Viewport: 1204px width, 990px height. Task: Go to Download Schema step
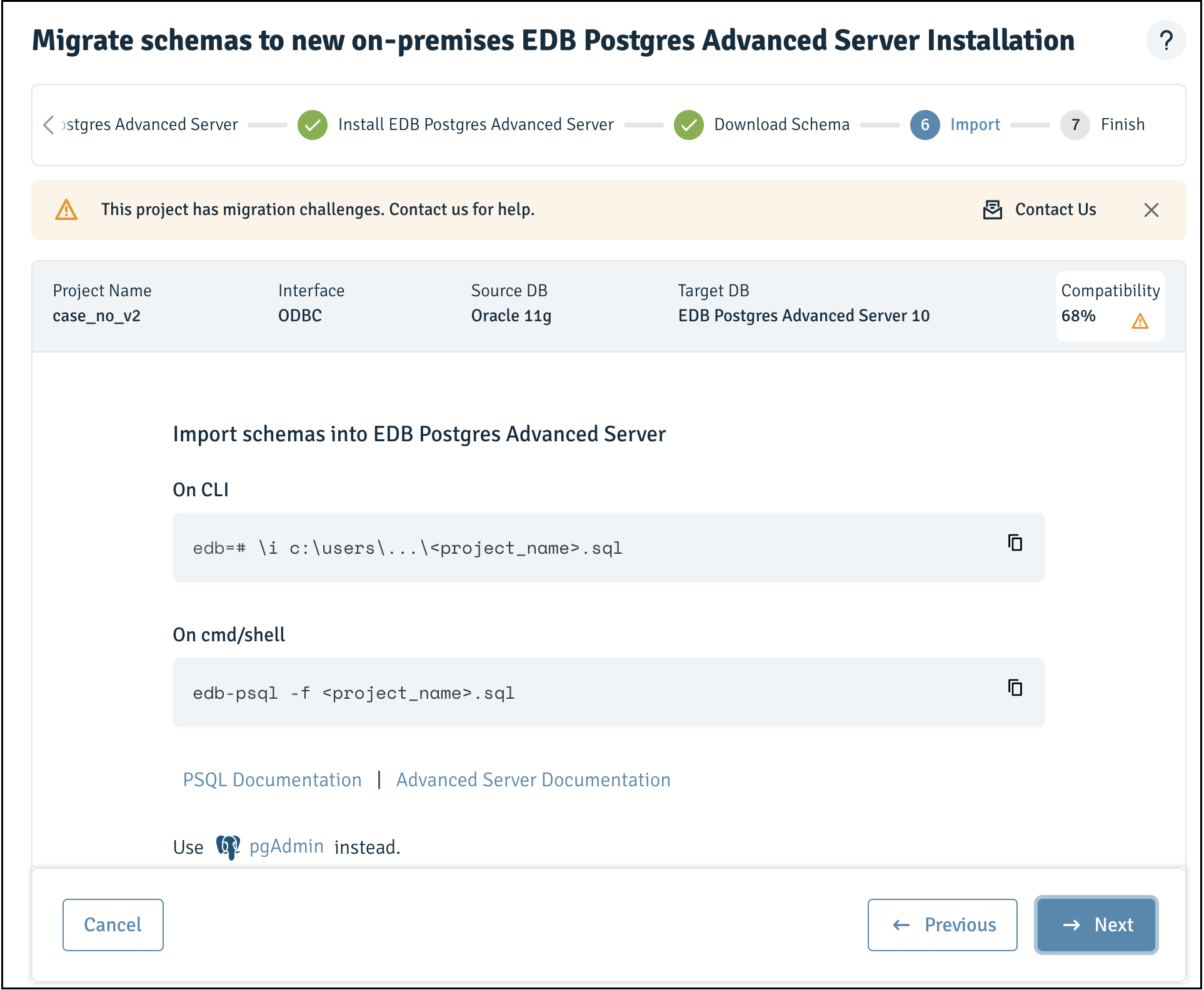(782, 125)
